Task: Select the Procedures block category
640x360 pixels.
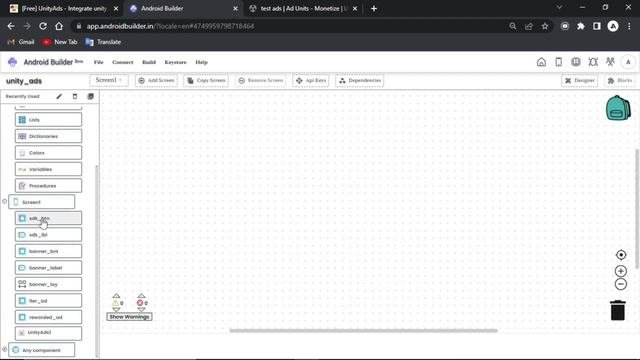Action: (x=48, y=186)
